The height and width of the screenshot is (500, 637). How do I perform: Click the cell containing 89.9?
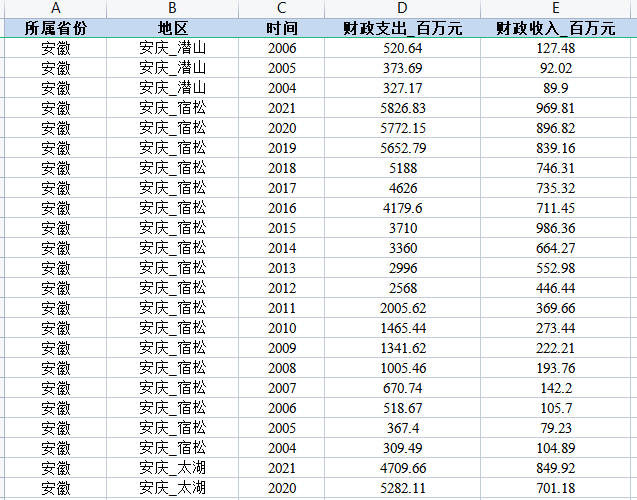(x=555, y=88)
